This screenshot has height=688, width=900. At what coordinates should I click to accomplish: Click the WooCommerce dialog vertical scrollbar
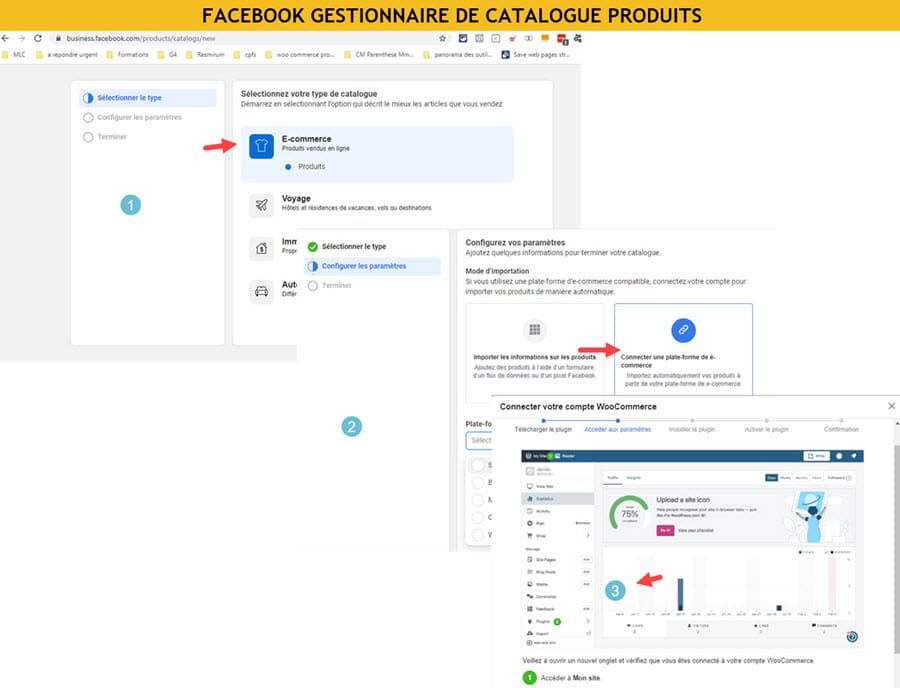pyautogui.click(x=897, y=549)
